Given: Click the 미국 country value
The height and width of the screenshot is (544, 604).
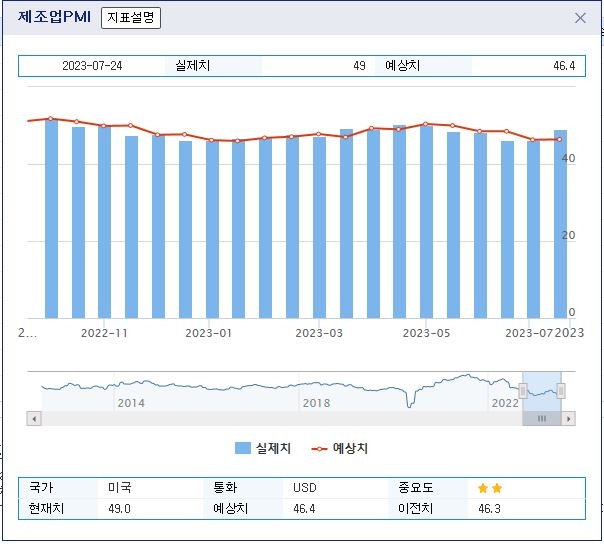Looking at the screenshot, I should (x=119, y=488).
